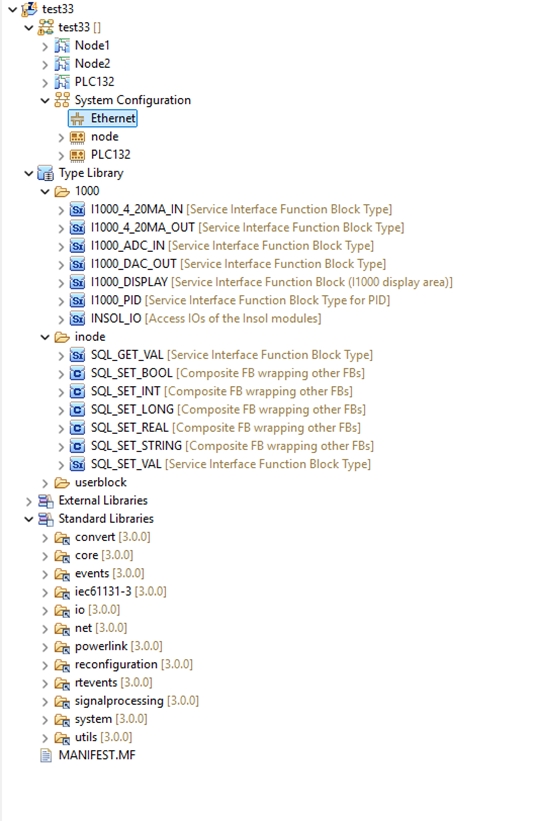Click the SQL_SET_BOOL composite FB icon

(77, 374)
